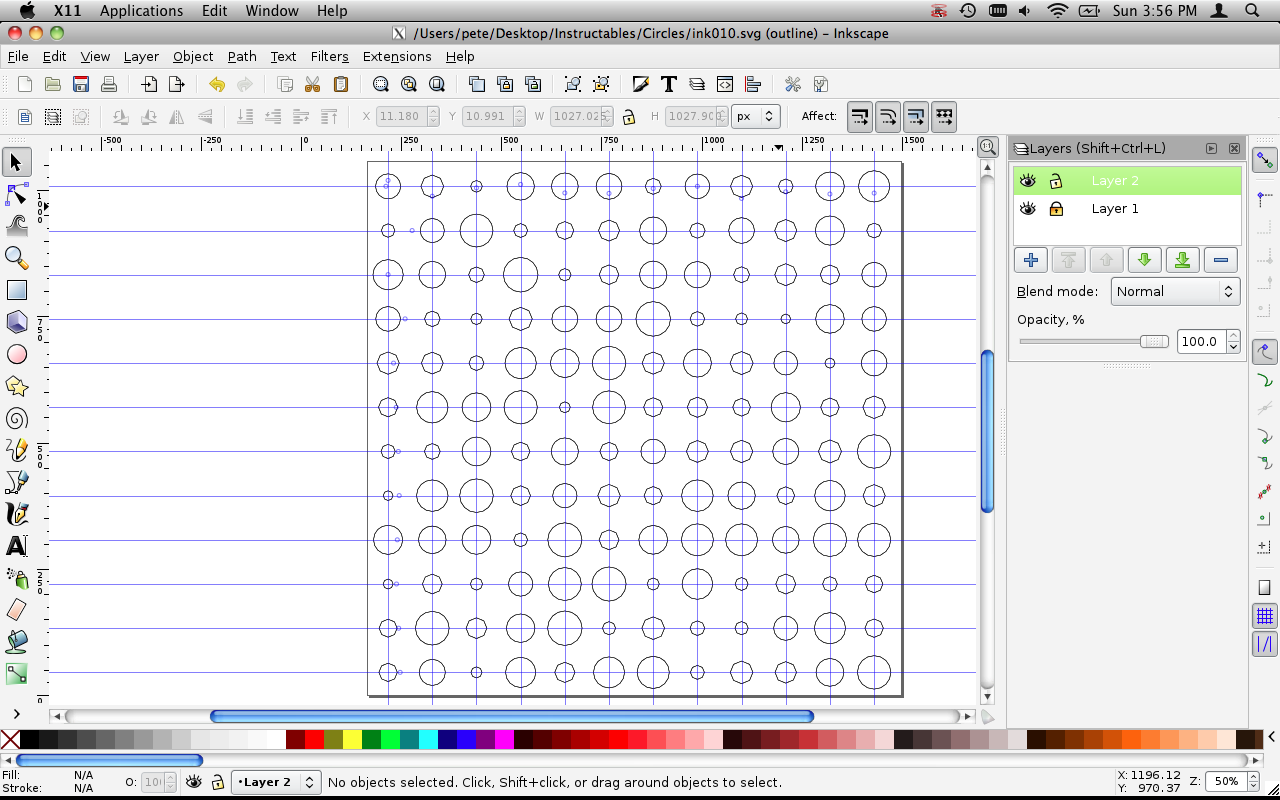Open the Blend mode Normal dropdown
The height and width of the screenshot is (800, 1280).
click(x=1175, y=292)
